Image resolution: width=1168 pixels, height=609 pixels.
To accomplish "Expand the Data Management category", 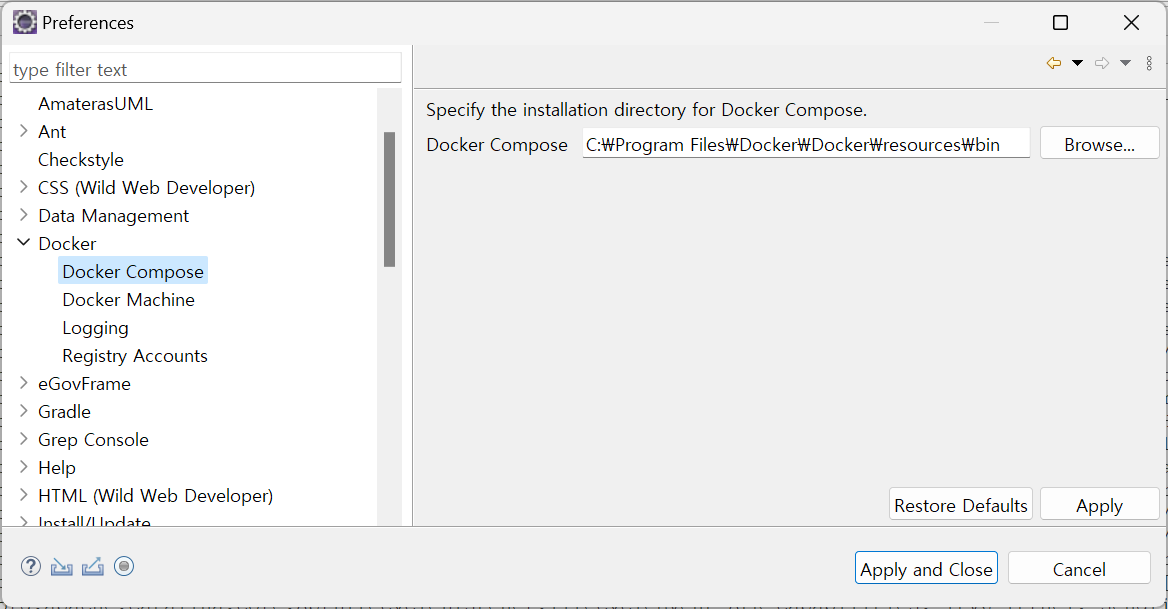I will [x=24, y=215].
